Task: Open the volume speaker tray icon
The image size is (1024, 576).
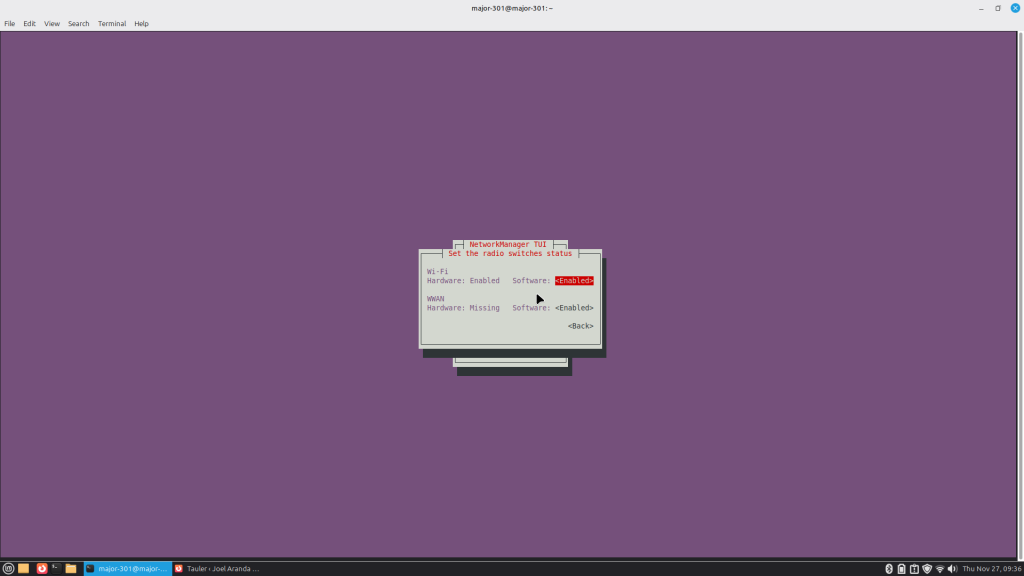Action: (951, 568)
